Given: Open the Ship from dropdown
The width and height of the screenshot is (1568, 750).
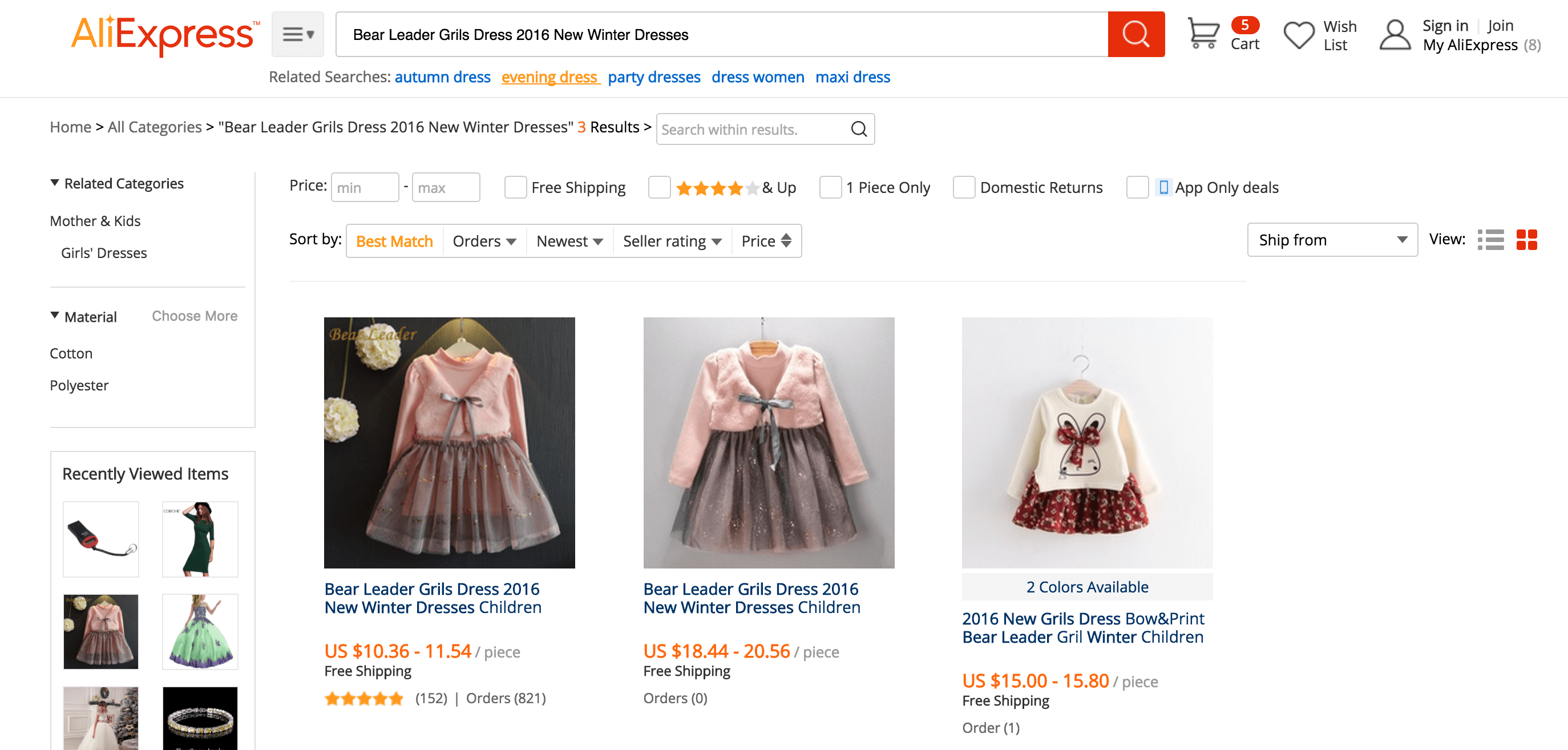Looking at the screenshot, I should tap(1332, 240).
